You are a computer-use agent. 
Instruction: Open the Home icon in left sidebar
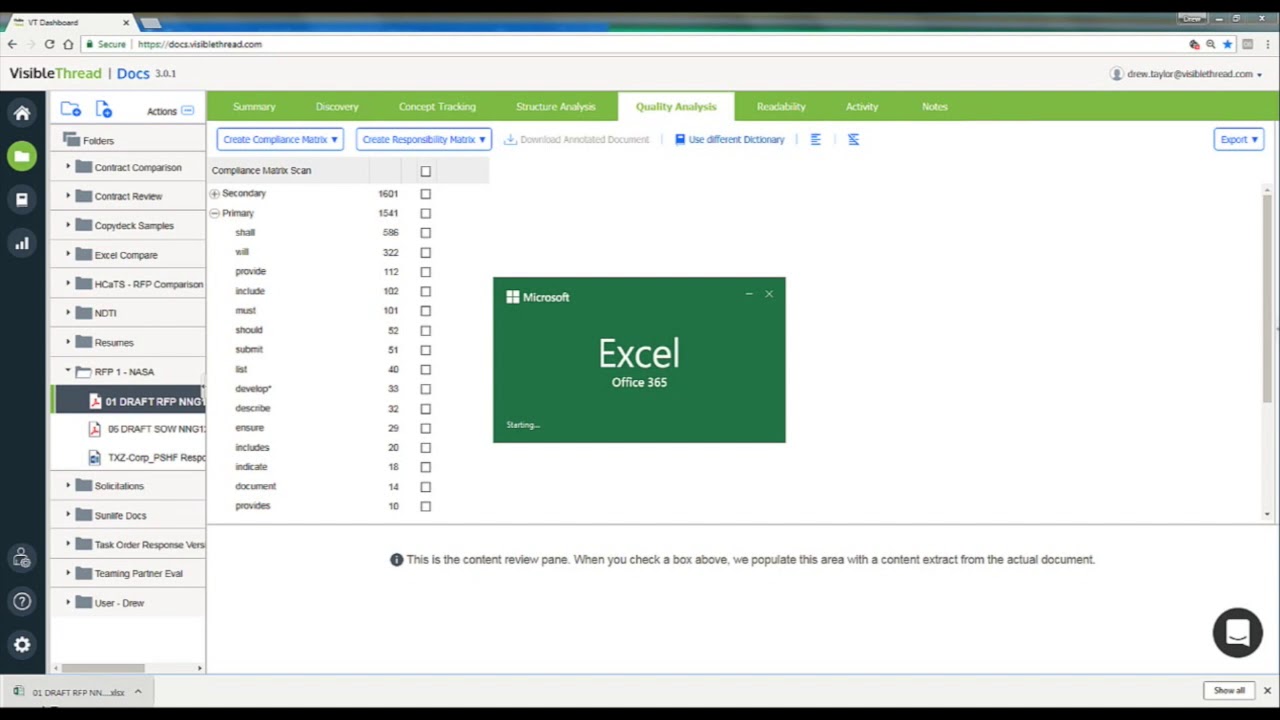[22, 113]
